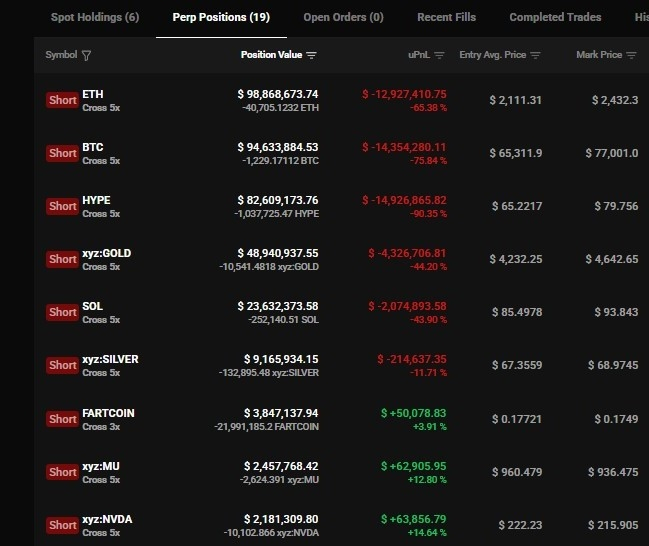The image size is (649, 546).
Task: Click xyz:NVDA uPnL $ +63,856.79
Action: (x=413, y=519)
